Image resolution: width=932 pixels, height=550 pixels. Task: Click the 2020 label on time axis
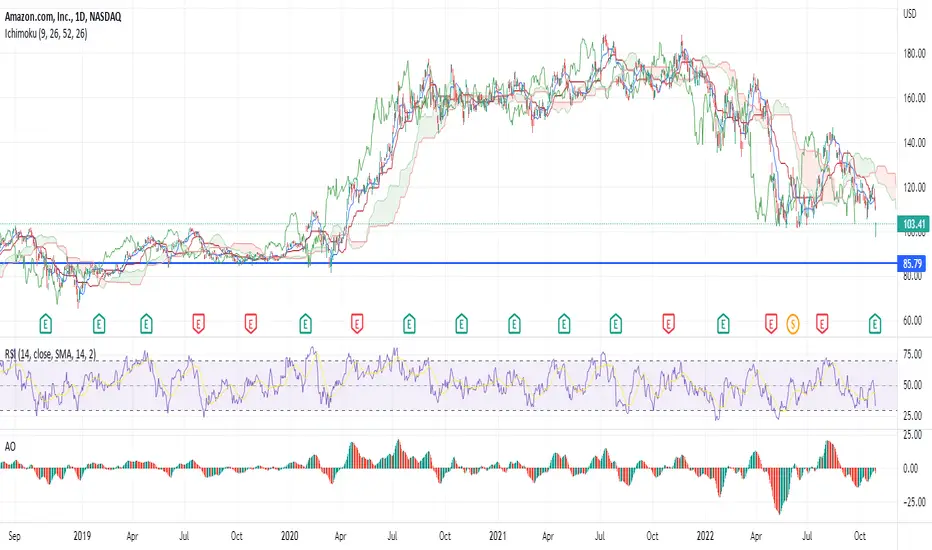289,536
